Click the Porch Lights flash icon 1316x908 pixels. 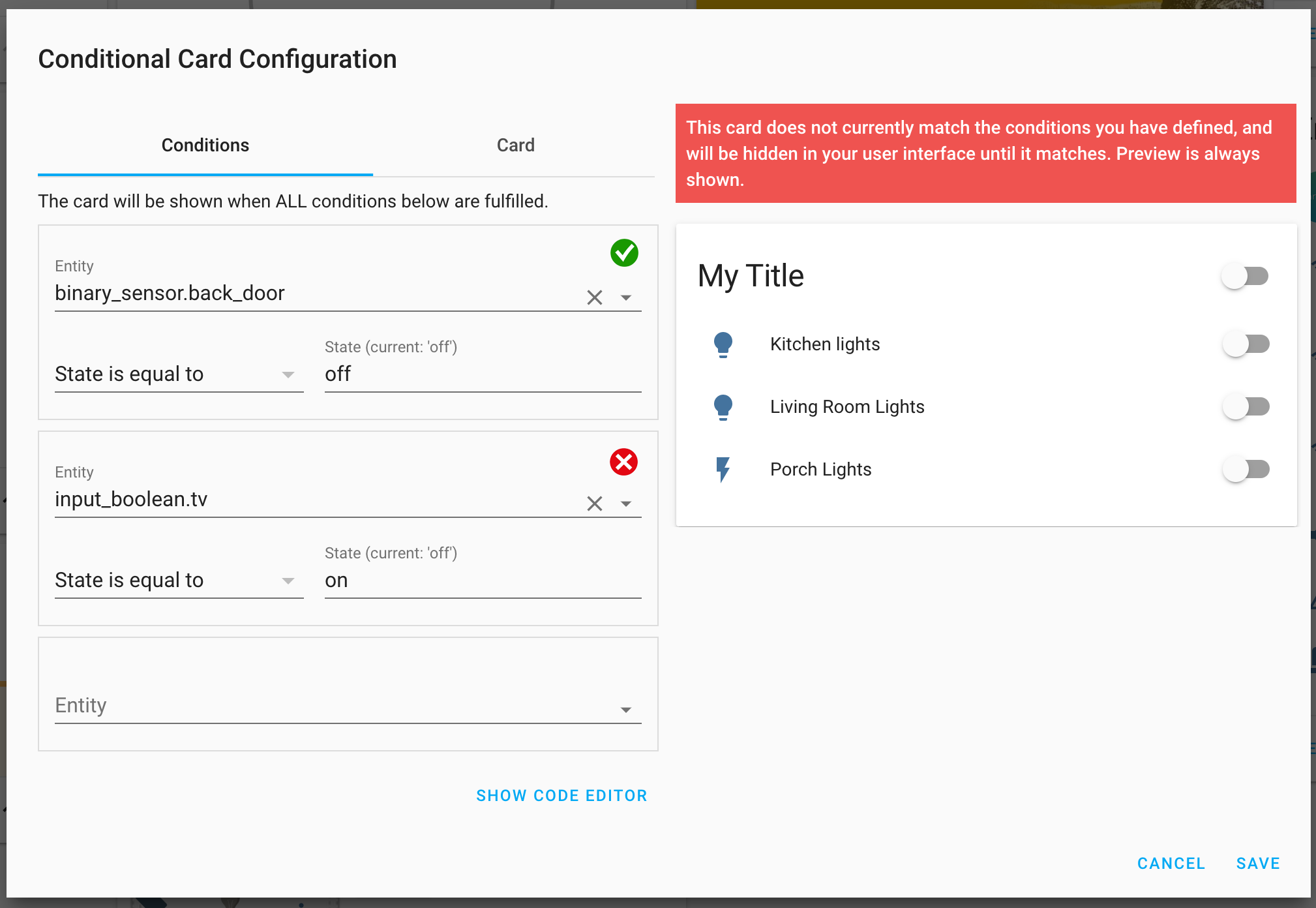pyautogui.click(x=723, y=470)
